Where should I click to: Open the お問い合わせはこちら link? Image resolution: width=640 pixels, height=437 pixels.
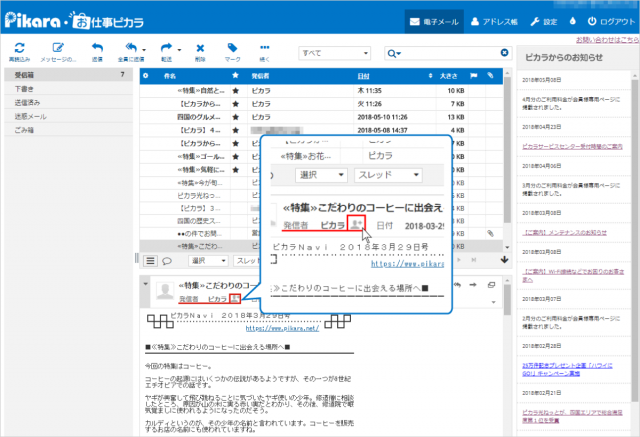point(603,41)
